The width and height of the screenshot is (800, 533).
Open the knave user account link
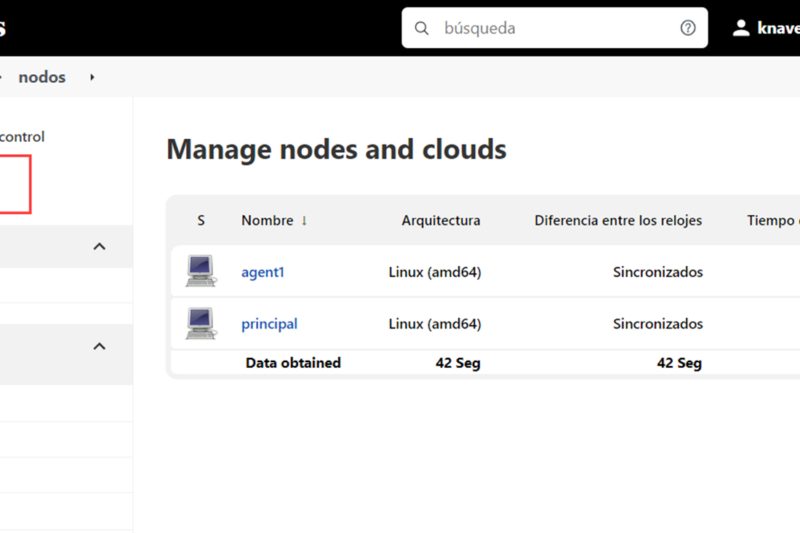pyautogui.click(x=779, y=28)
